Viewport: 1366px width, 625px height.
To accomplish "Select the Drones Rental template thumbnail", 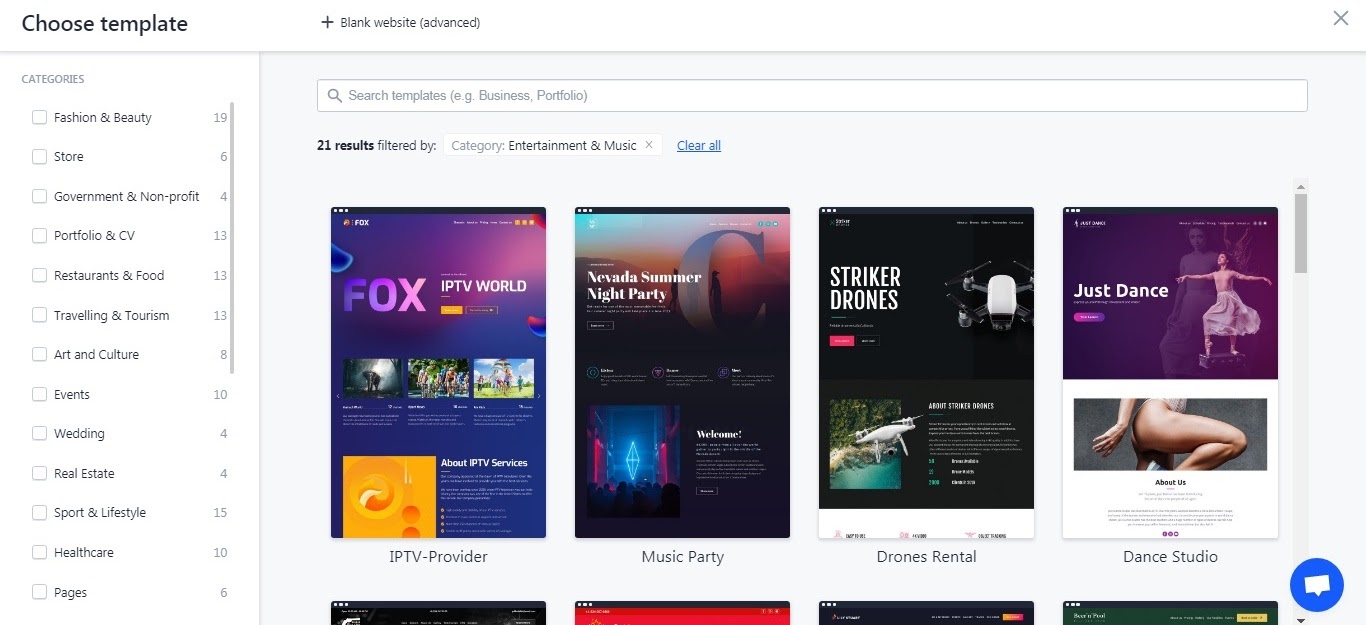I will (926, 372).
